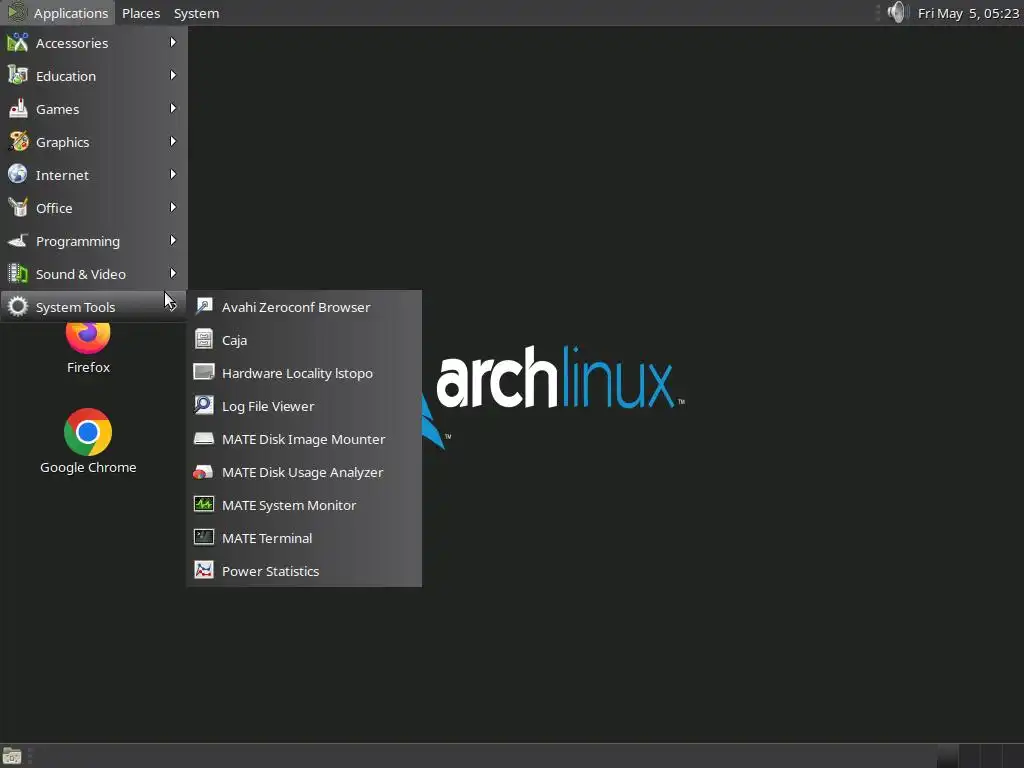Expand the Programming submenu arrow
Image resolution: width=1024 pixels, height=768 pixels.
point(173,240)
